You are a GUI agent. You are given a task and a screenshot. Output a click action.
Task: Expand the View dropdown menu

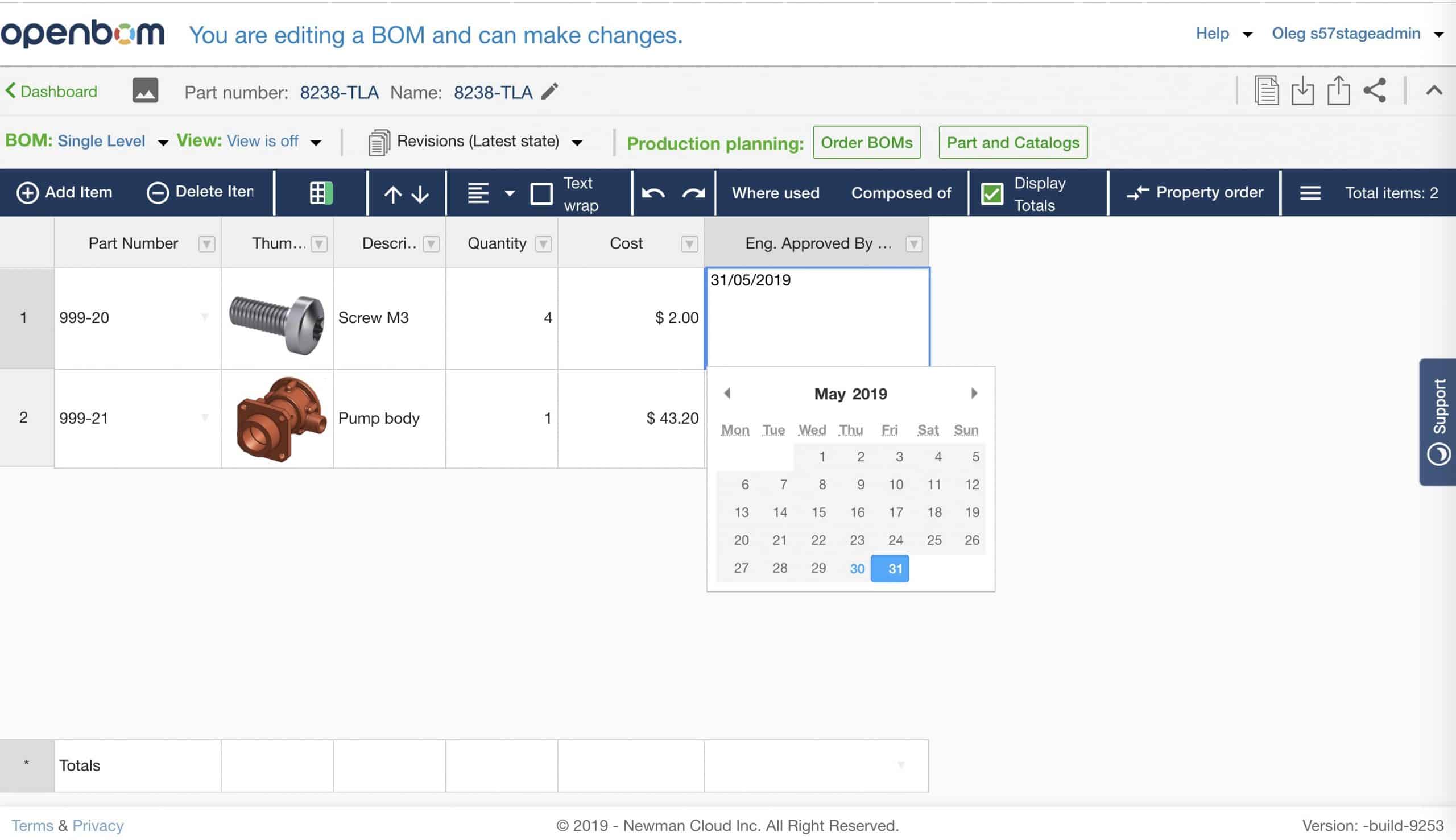tap(315, 141)
